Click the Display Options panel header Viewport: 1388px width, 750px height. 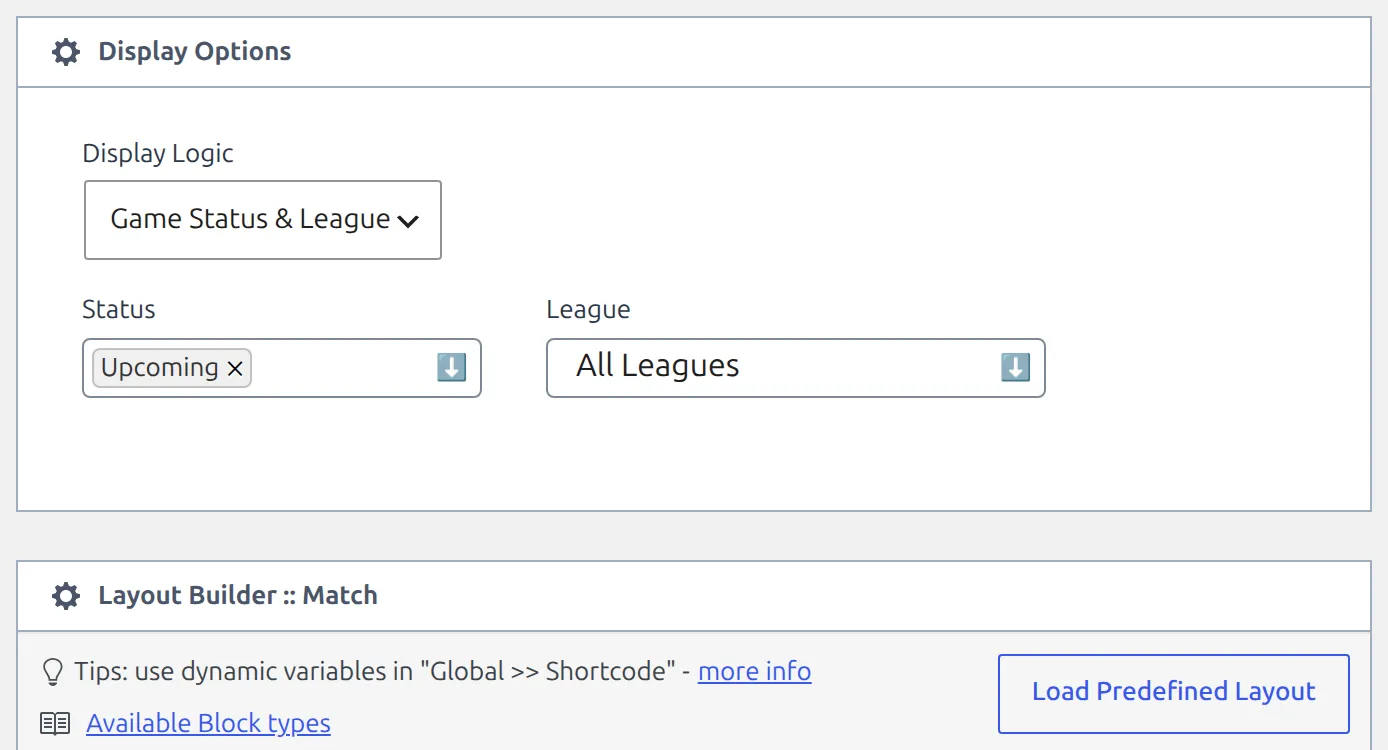pos(694,52)
